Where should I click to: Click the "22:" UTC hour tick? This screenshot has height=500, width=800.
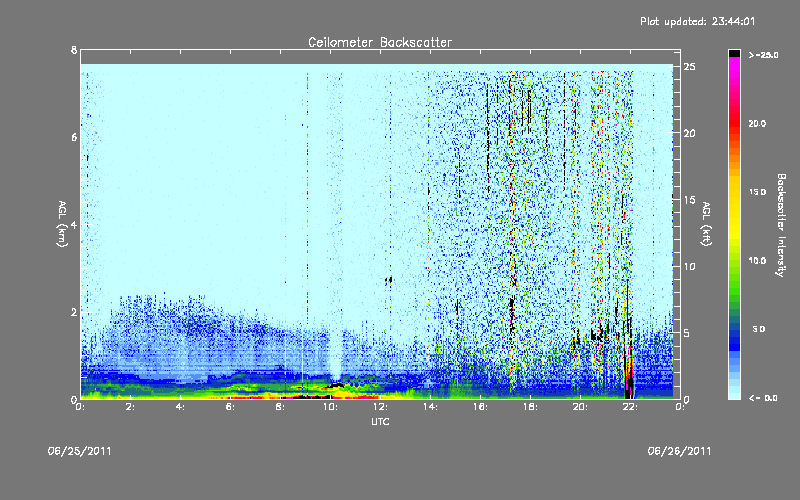[x=631, y=407]
